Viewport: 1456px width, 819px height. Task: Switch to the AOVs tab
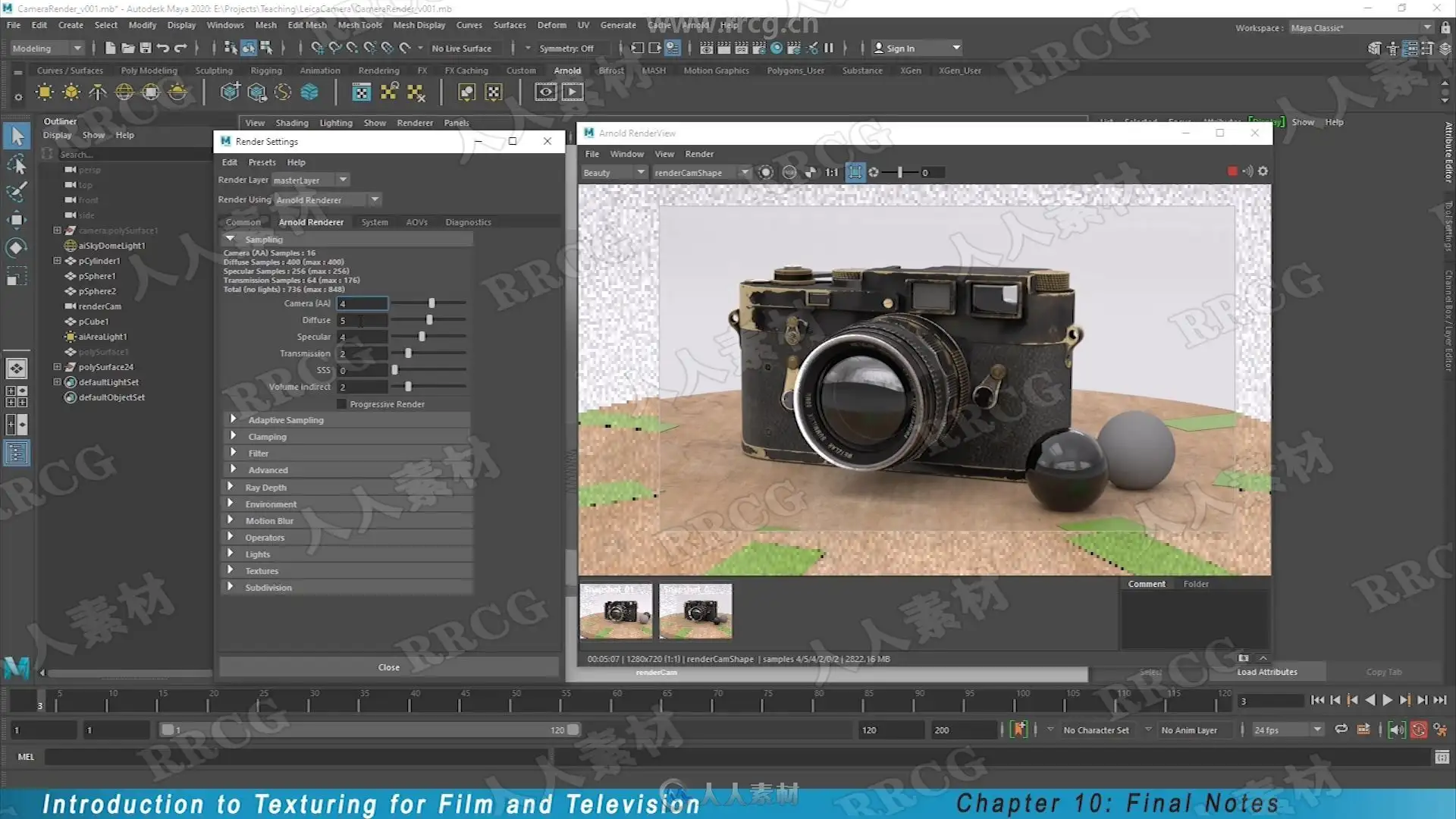[416, 222]
